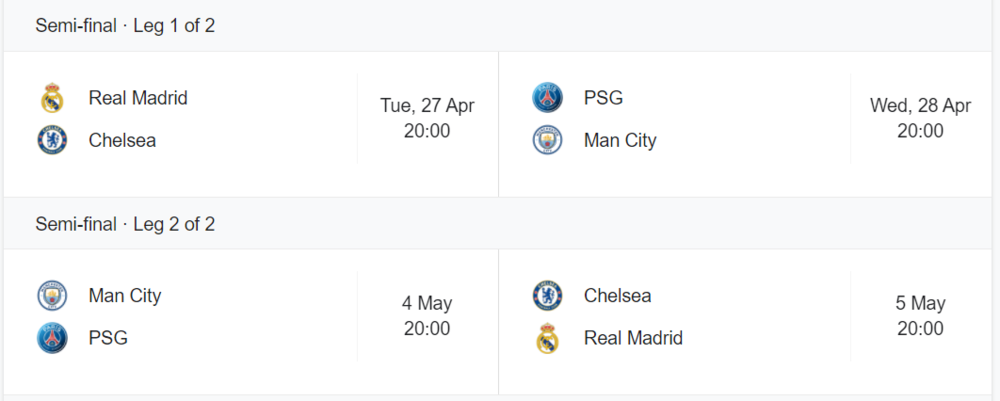Open Chelsea team name in Leg 1
The height and width of the screenshot is (401, 1000).
(x=122, y=140)
